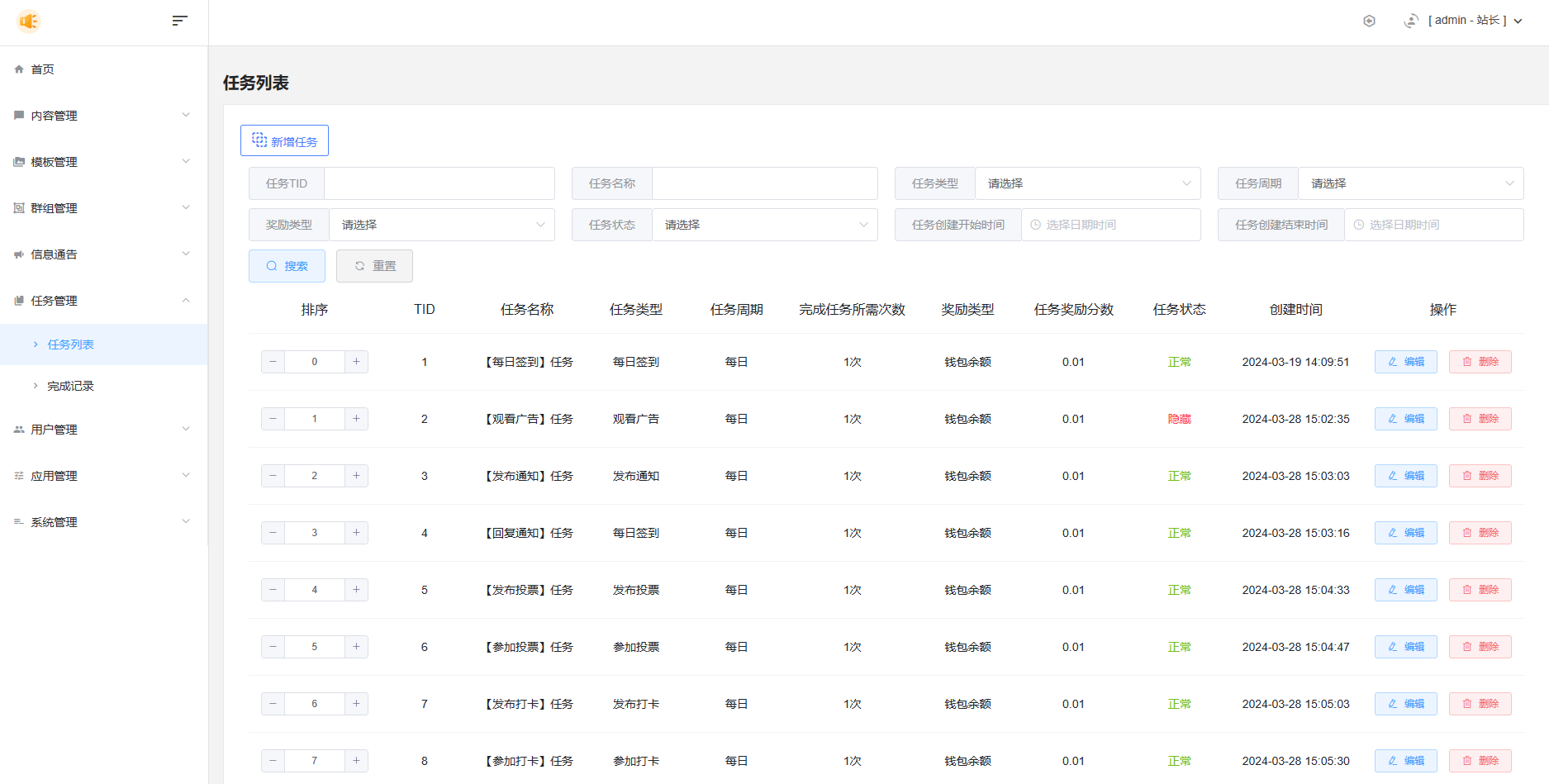Open the 任务类型 filter dropdown
1549x784 pixels.
tap(1087, 183)
